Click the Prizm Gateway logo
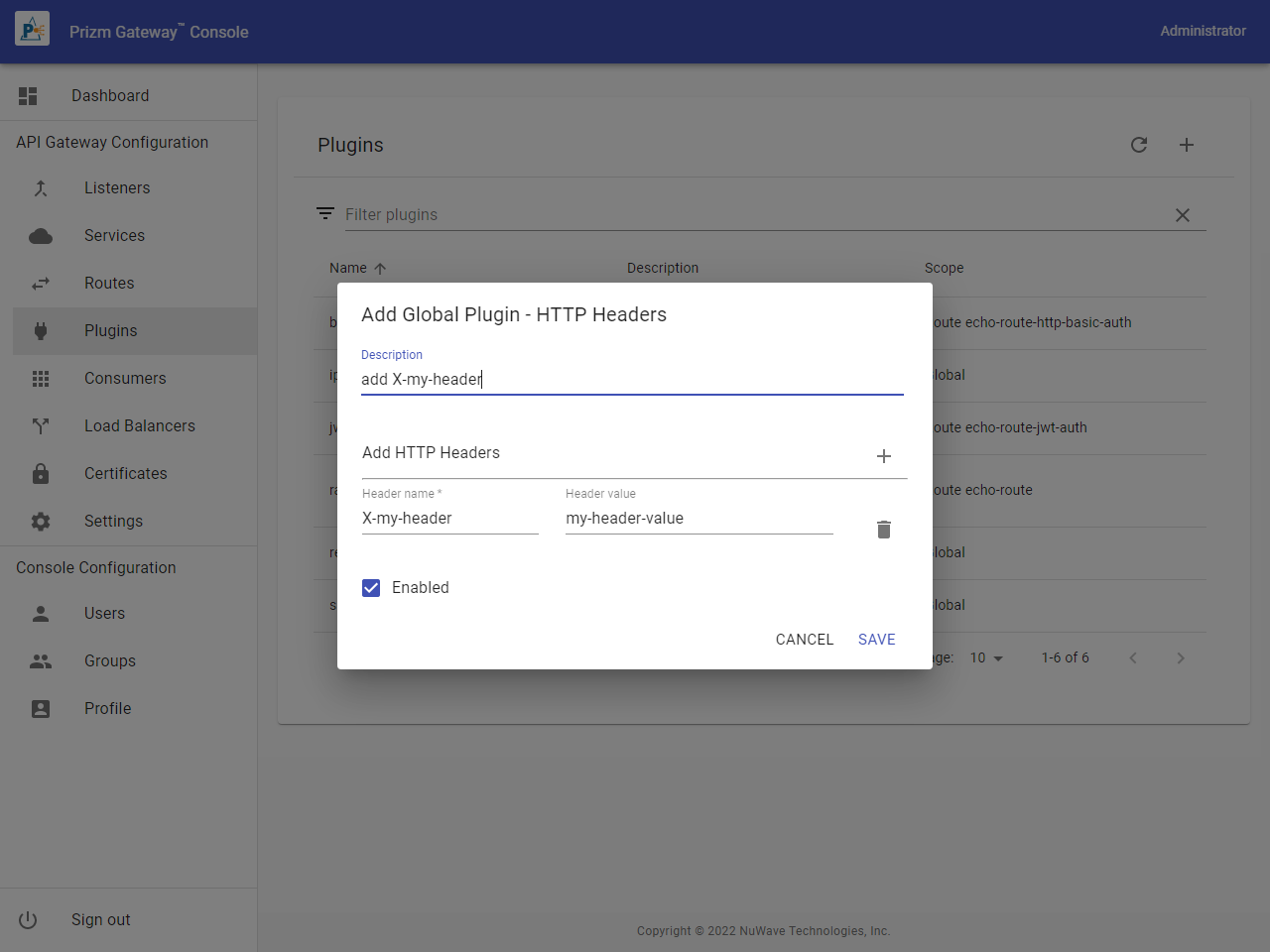1270x952 pixels. tap(33, 31)
